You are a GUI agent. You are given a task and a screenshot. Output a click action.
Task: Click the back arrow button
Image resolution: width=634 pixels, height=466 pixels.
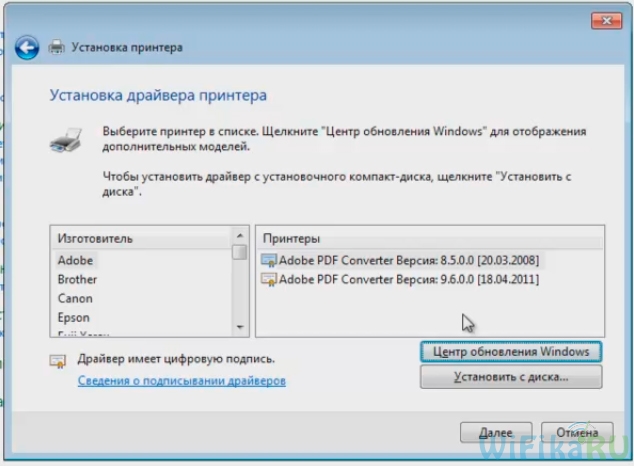[x=27, y=47]
